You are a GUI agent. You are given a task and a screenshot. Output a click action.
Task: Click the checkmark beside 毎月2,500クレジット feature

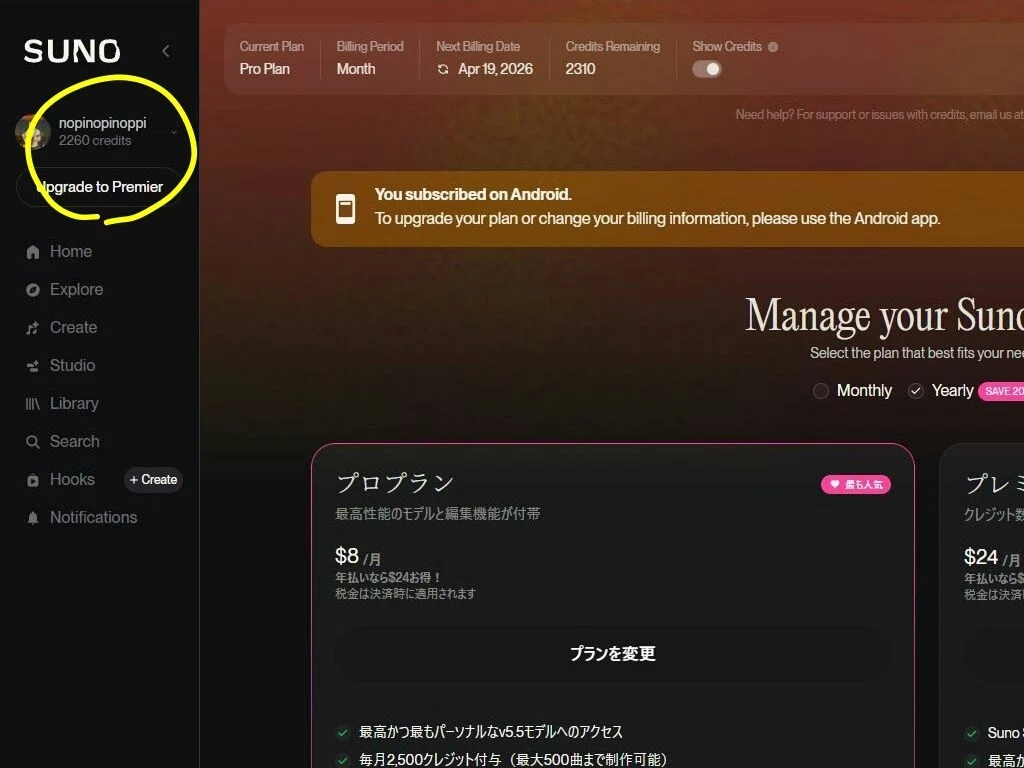click(x=343, y=760)
